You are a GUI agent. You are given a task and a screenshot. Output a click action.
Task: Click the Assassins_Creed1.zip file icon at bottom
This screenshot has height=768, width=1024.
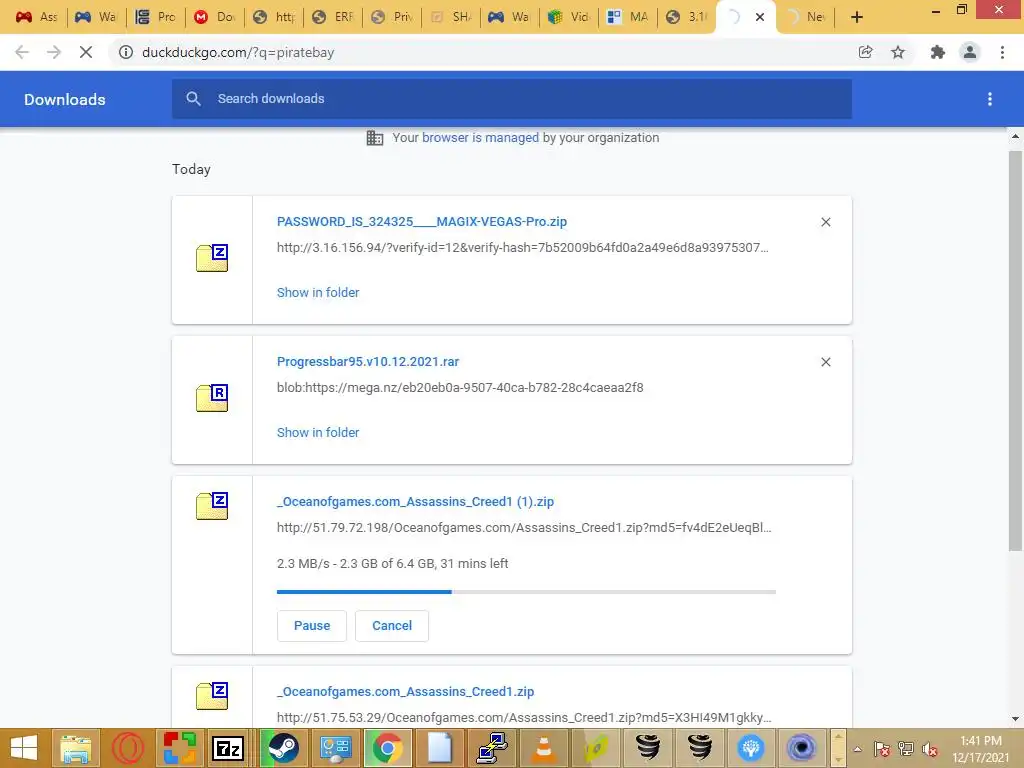point(212,696)
